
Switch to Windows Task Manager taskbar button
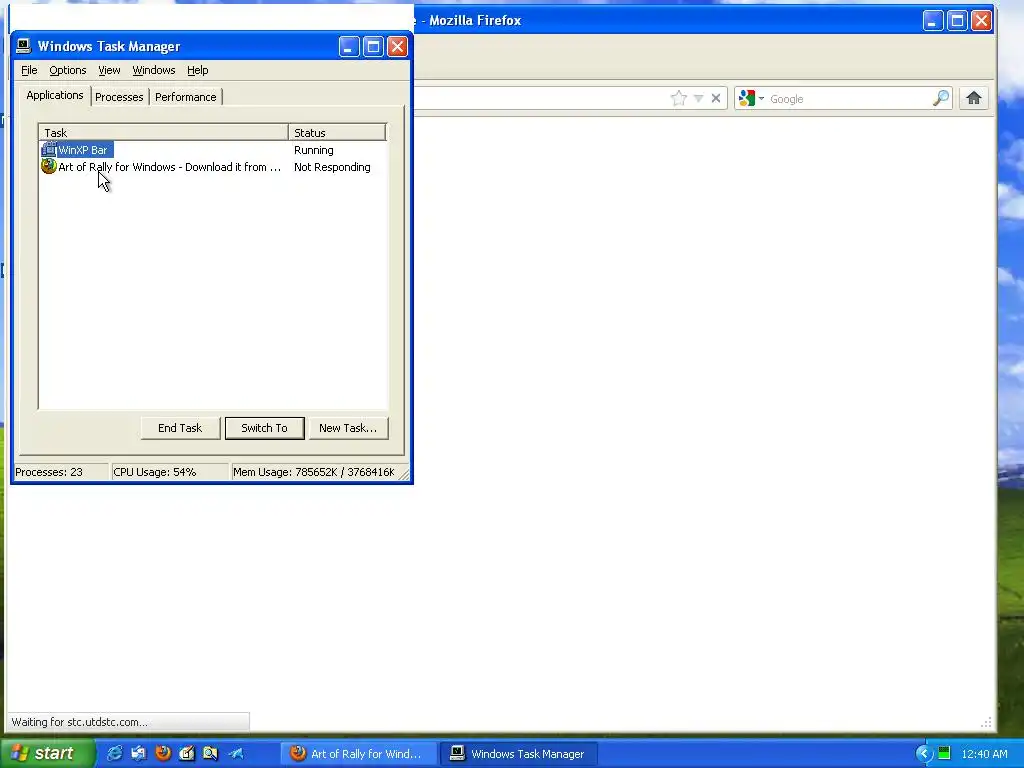pos(519,754)
